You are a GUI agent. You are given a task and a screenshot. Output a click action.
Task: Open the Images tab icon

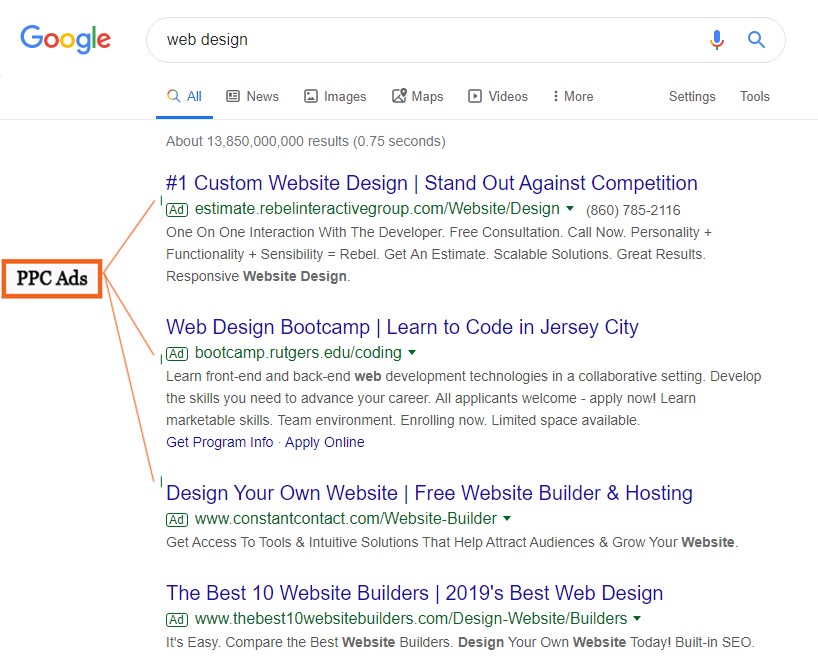coord(310,96)
